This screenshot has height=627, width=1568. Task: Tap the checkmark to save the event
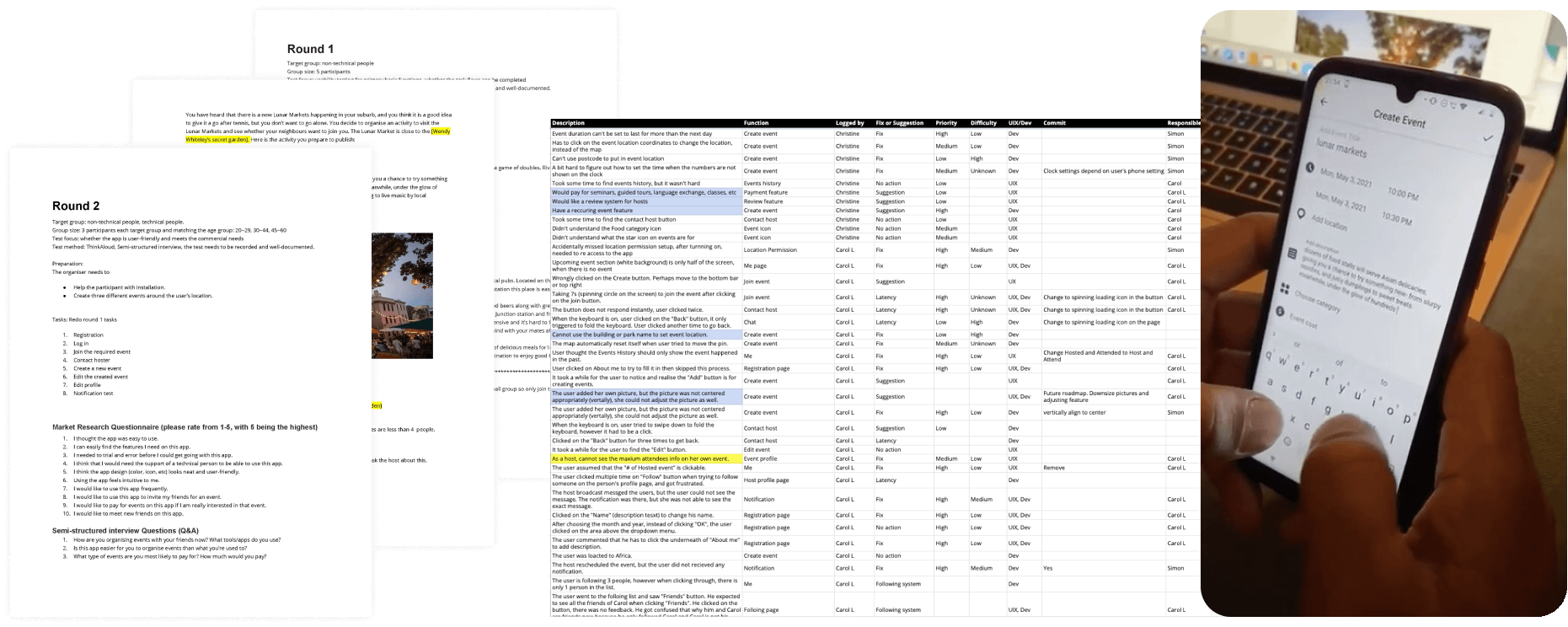tap(1488, 137)
